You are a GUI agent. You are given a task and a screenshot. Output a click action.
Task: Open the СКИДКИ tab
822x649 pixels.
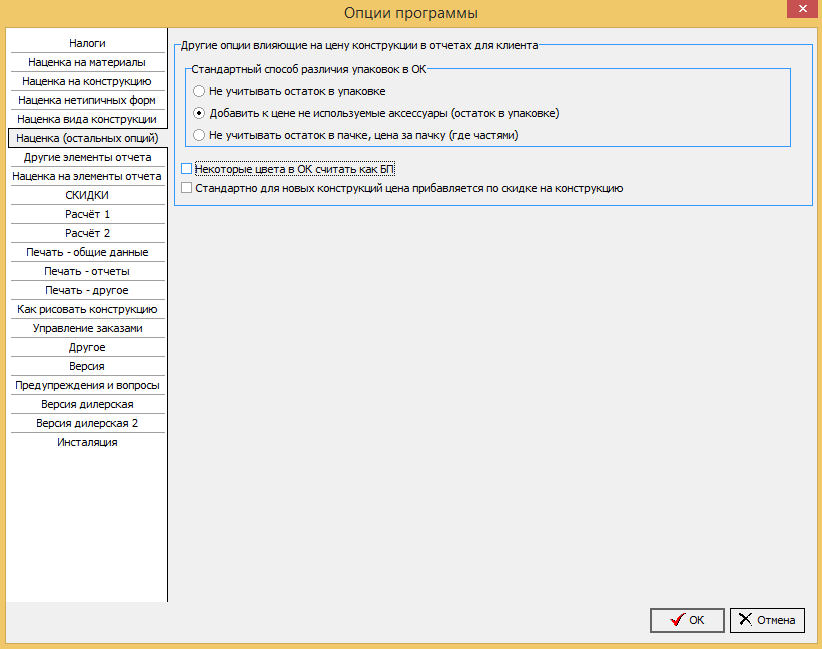(x=87, y=195)
